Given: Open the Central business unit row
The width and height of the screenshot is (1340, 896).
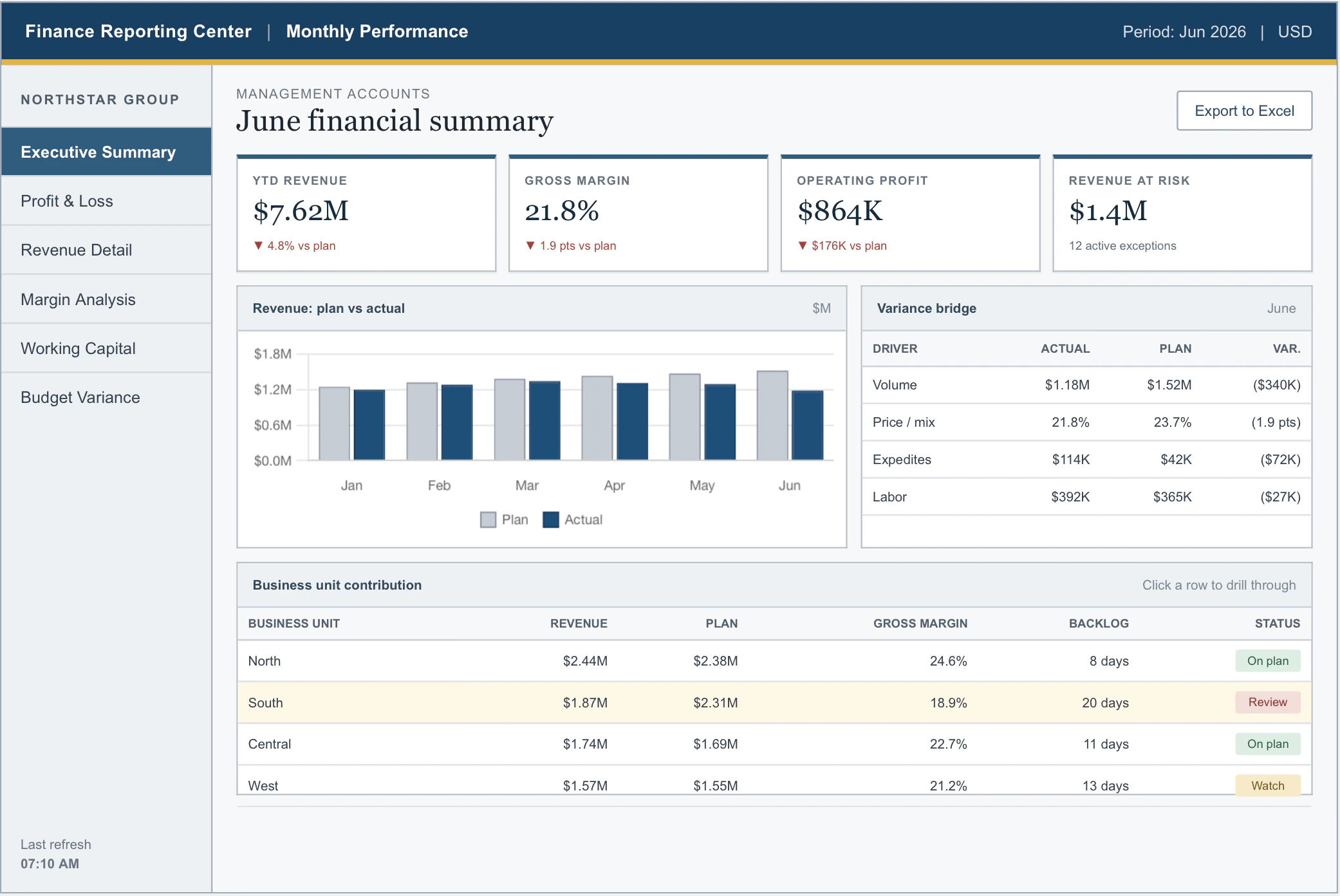Looking at the screenshot, I should [774, 744].
